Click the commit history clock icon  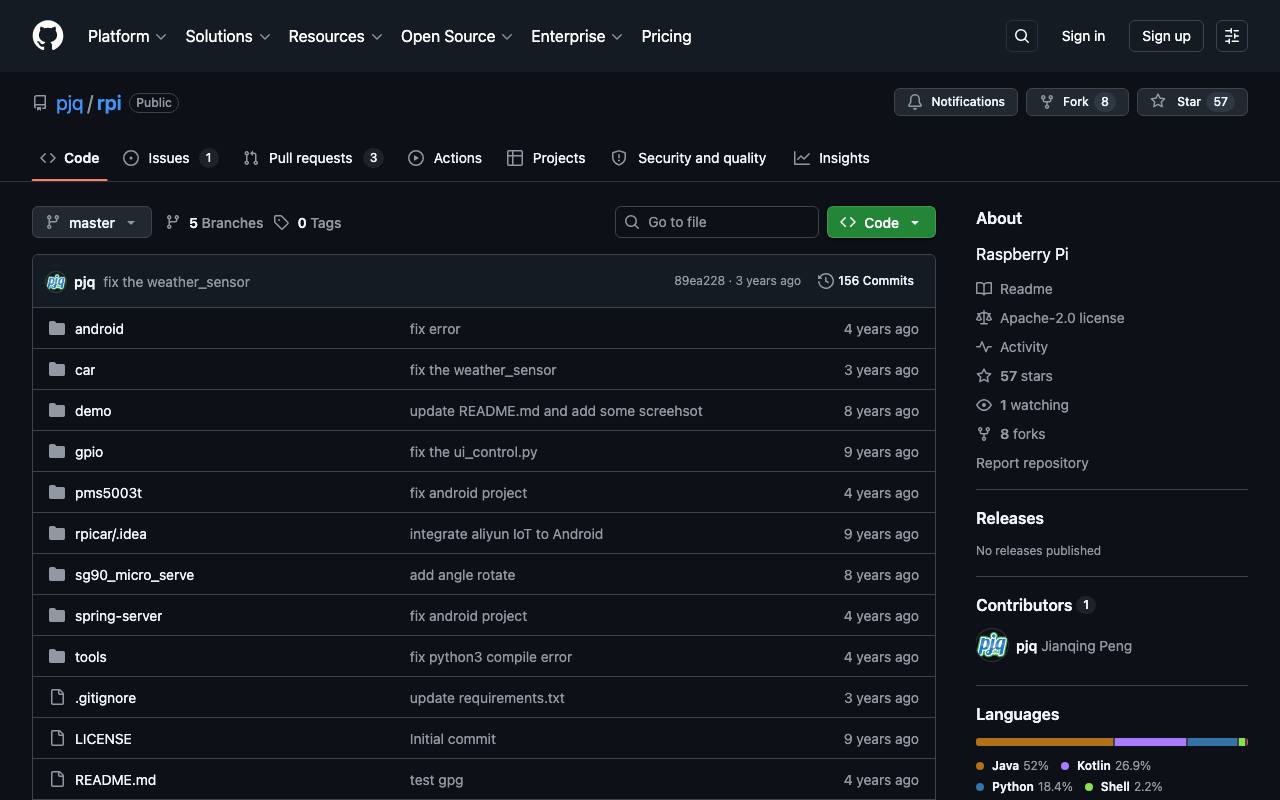(825, 281)
